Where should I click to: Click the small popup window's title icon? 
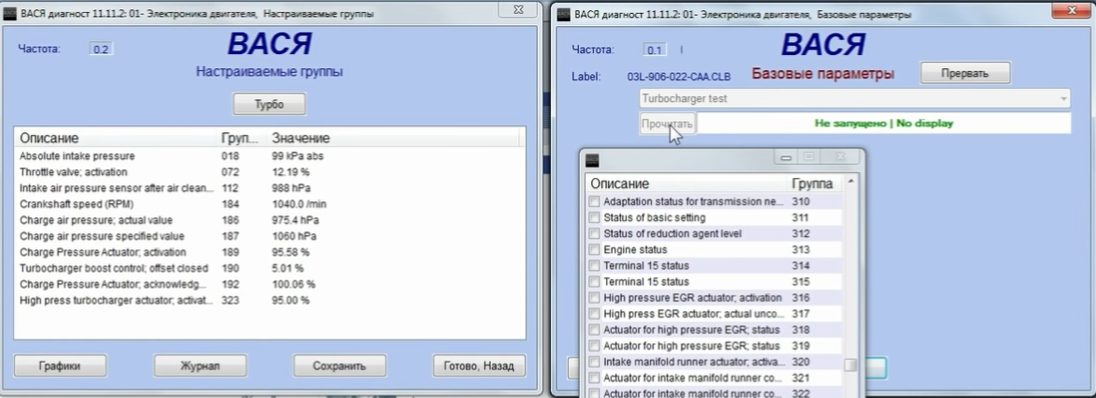coord(592,159)
